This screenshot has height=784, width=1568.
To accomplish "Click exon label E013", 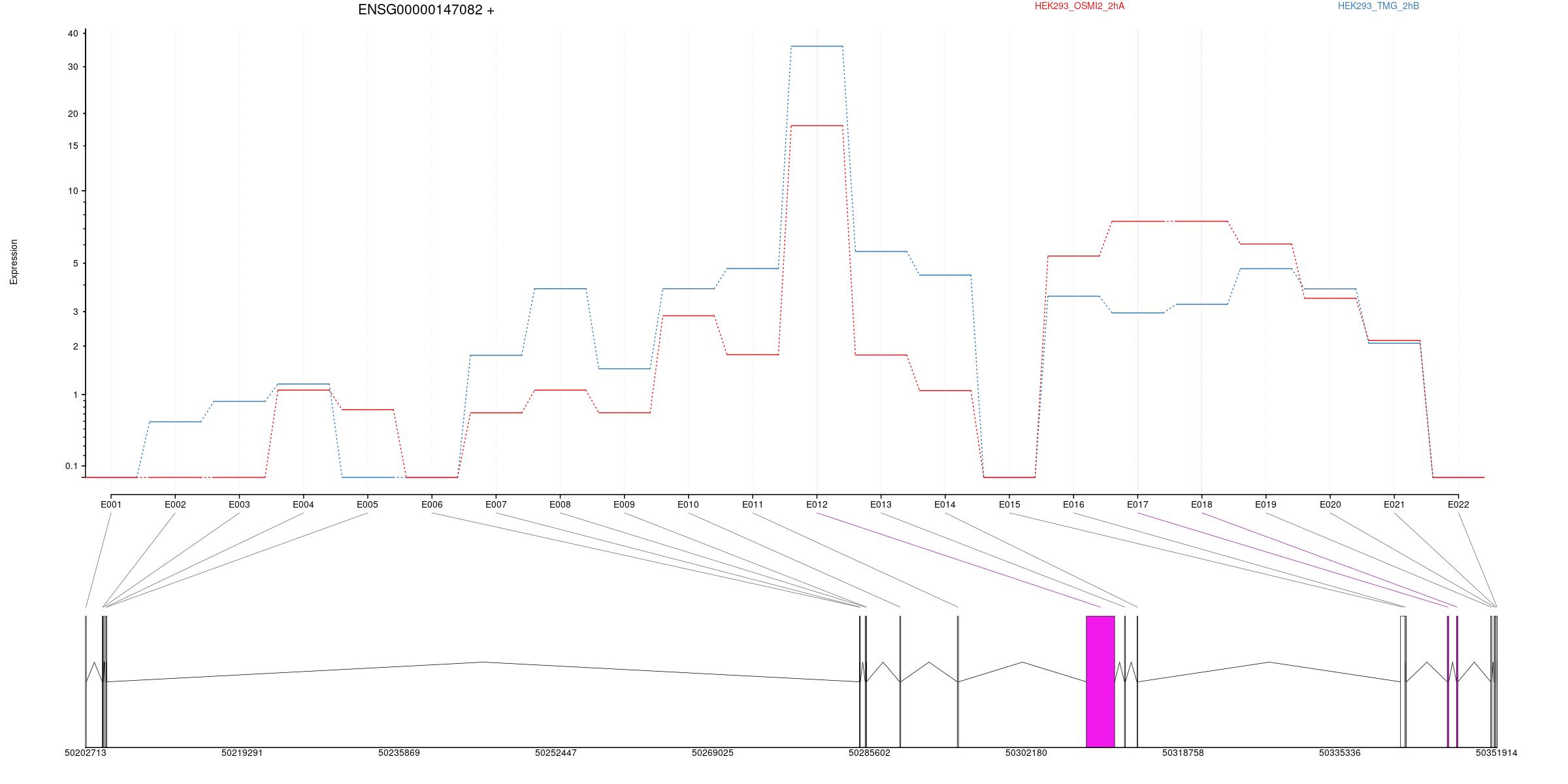I will pos(881,504).
